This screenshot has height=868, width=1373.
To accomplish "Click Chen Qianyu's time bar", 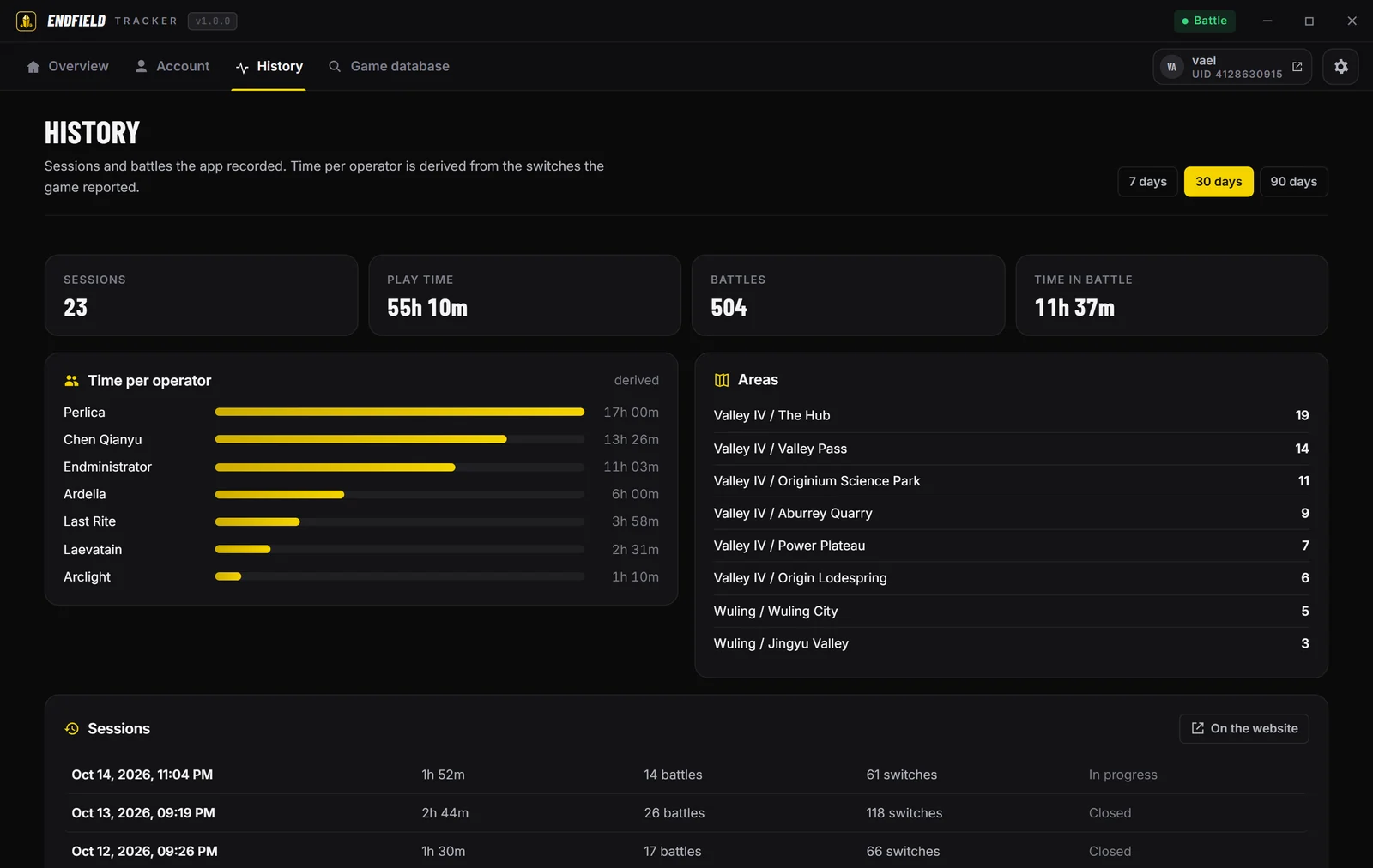I will click(x=399, y=439).
